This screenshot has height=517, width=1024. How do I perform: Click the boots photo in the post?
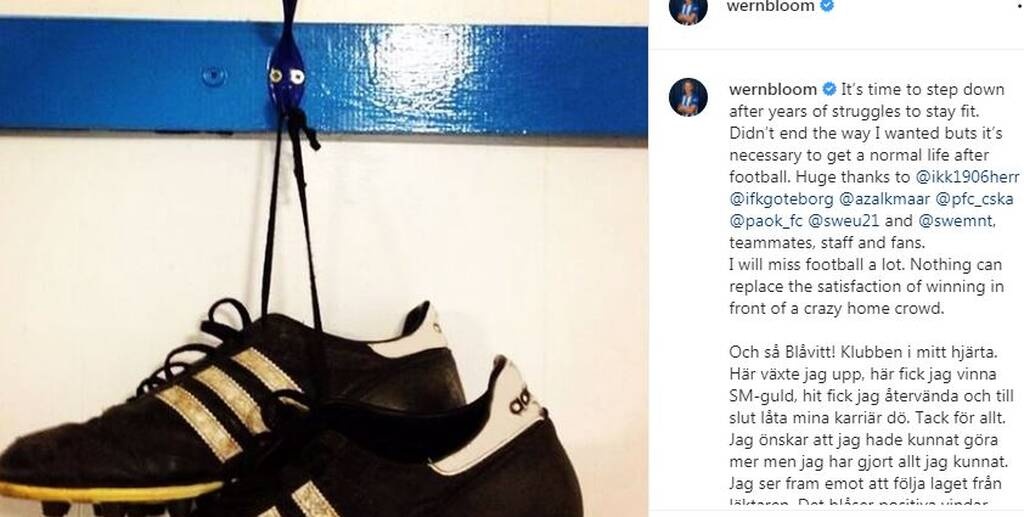(324, 258)
